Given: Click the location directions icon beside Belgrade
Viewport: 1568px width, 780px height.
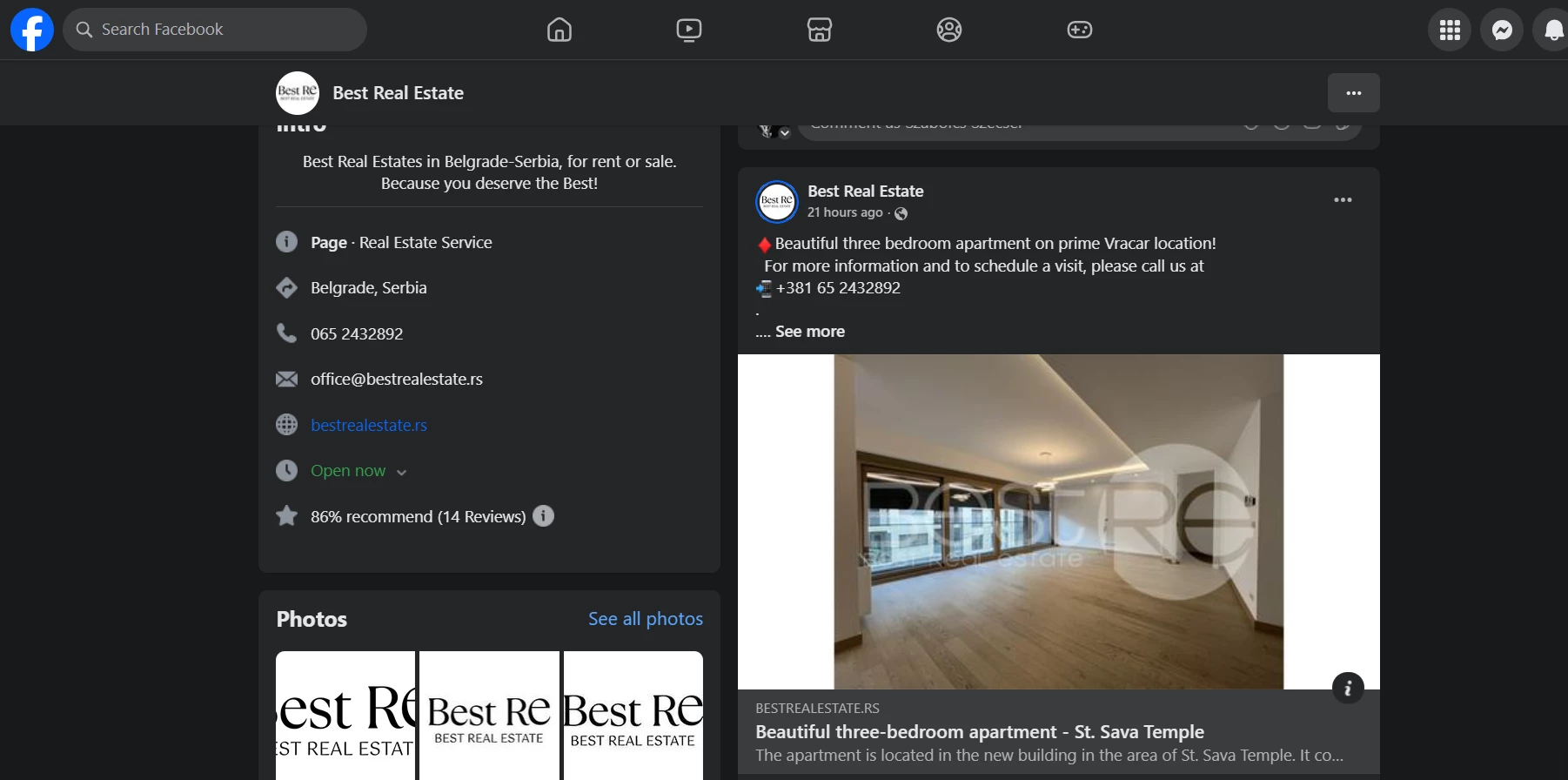Looking at the screenshot, I should [x=286, y=287].
